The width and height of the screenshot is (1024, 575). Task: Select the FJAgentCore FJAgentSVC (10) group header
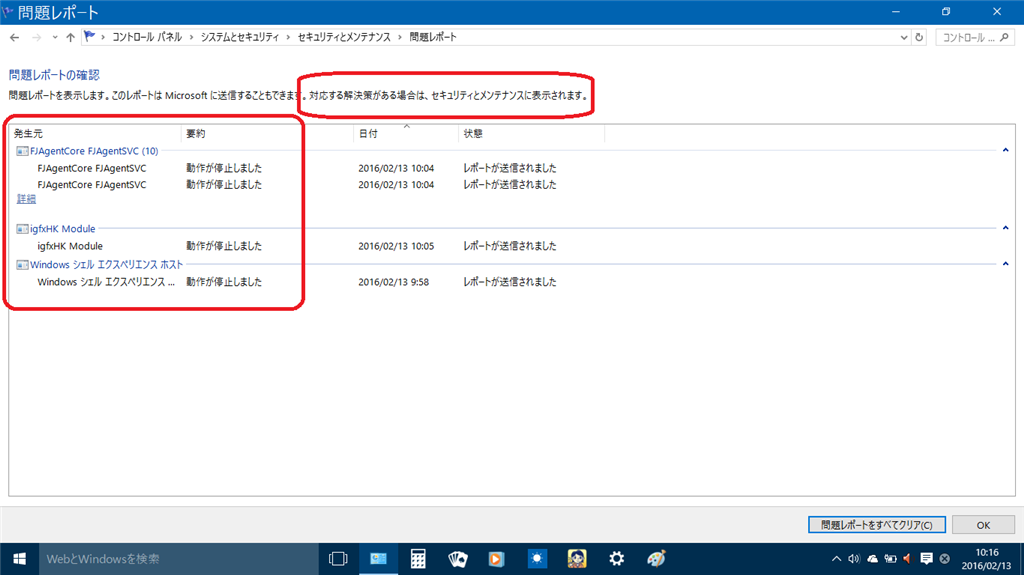[94, 151]
